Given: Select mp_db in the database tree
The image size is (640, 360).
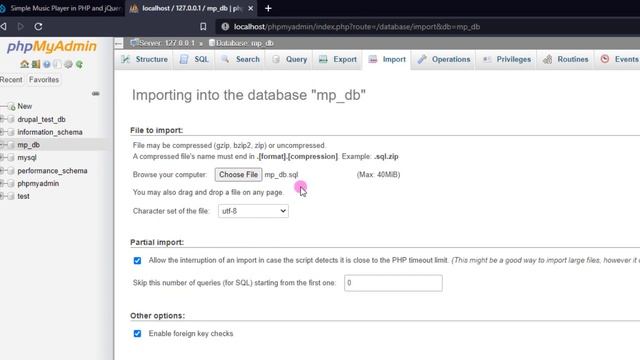Looking at the screenshot, I should tap(29, 144).
